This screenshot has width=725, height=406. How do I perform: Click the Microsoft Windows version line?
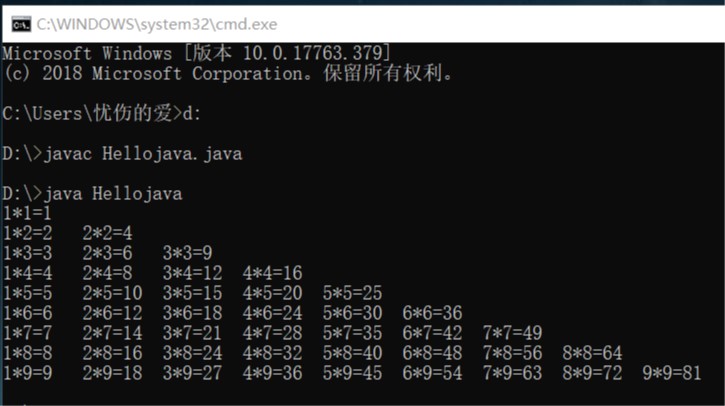(x=197, y=53)
